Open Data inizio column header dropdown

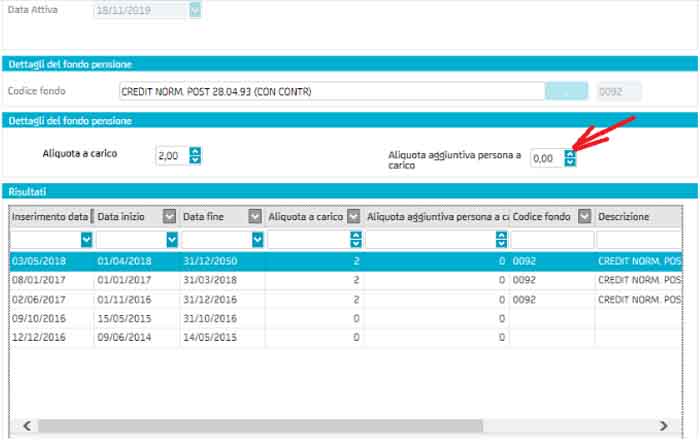click(x=169, y=217)
